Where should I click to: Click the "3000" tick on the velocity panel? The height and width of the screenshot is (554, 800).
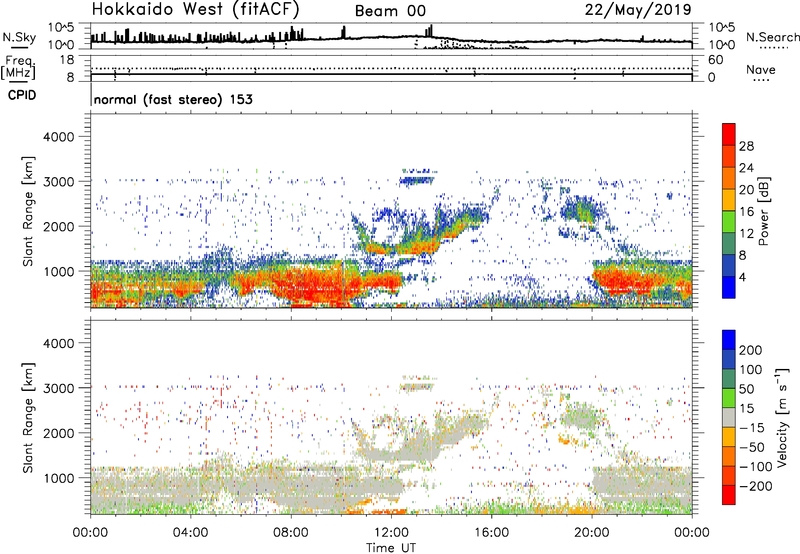58,388
